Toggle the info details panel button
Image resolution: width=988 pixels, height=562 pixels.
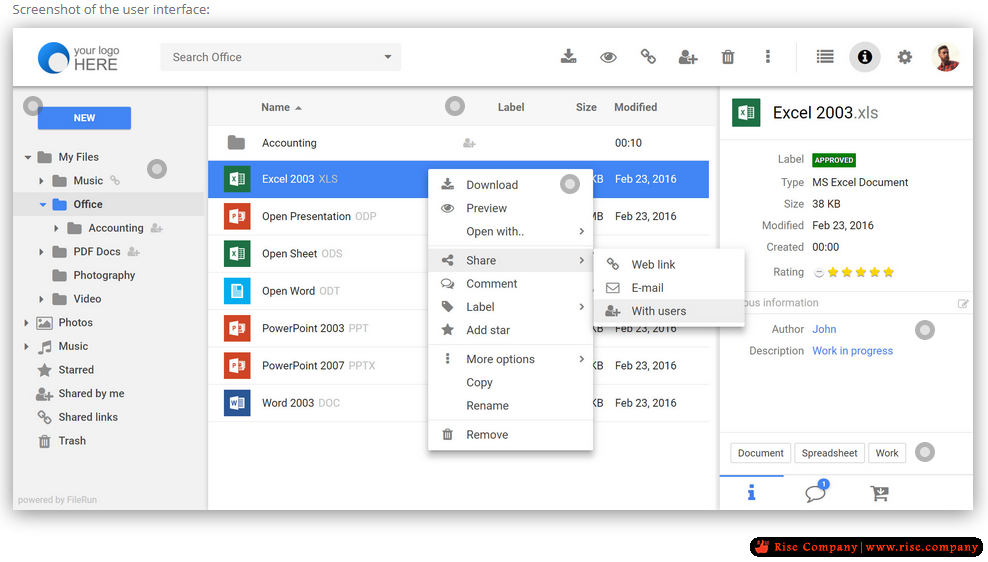(x=865, y=57)
